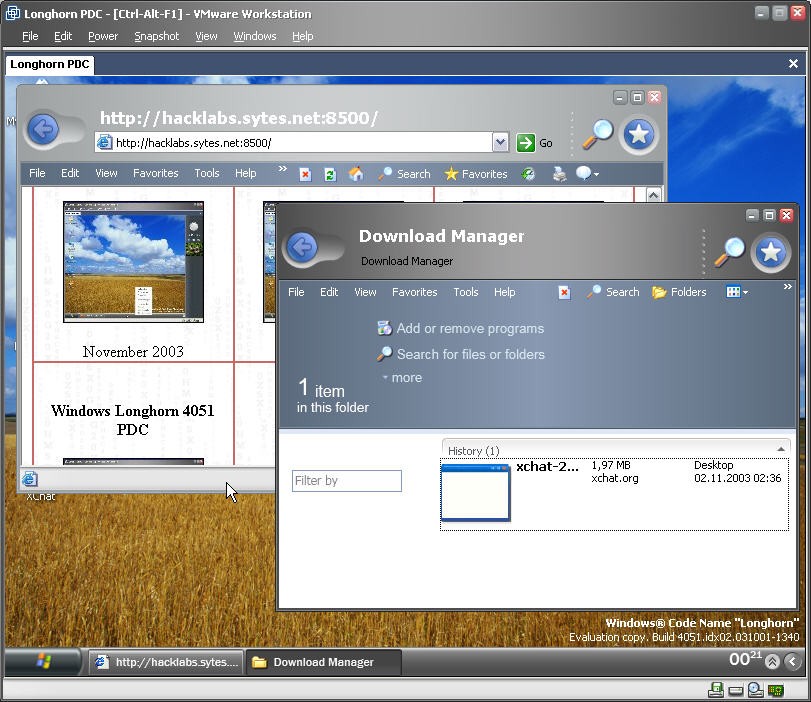Image resolution: width=811 pixels, height=702 pixels.
Task: Expand the system tray chevron on taskbar
Action: [791, 661]
